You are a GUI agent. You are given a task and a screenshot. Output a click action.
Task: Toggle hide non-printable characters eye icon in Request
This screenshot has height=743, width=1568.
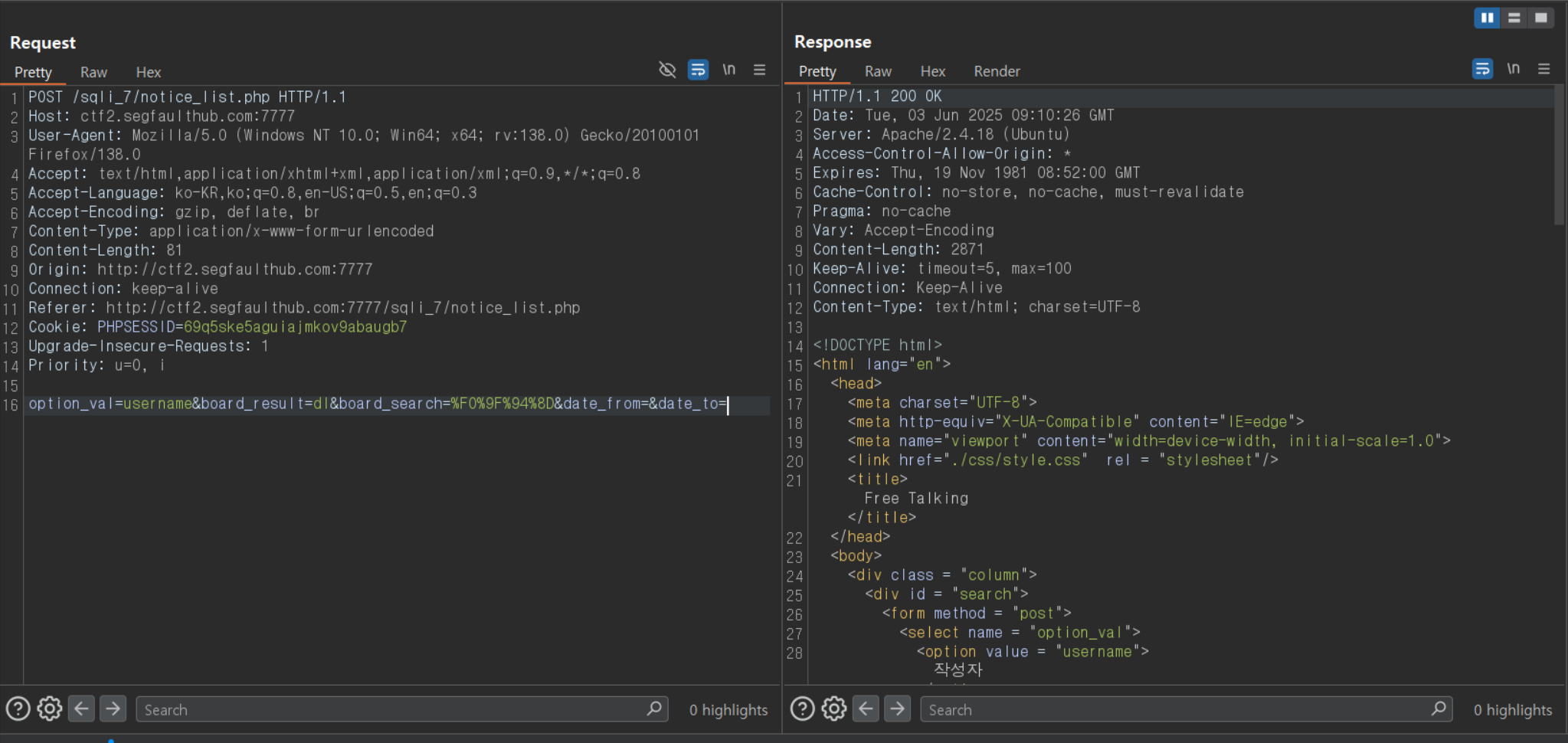[667, 70]
